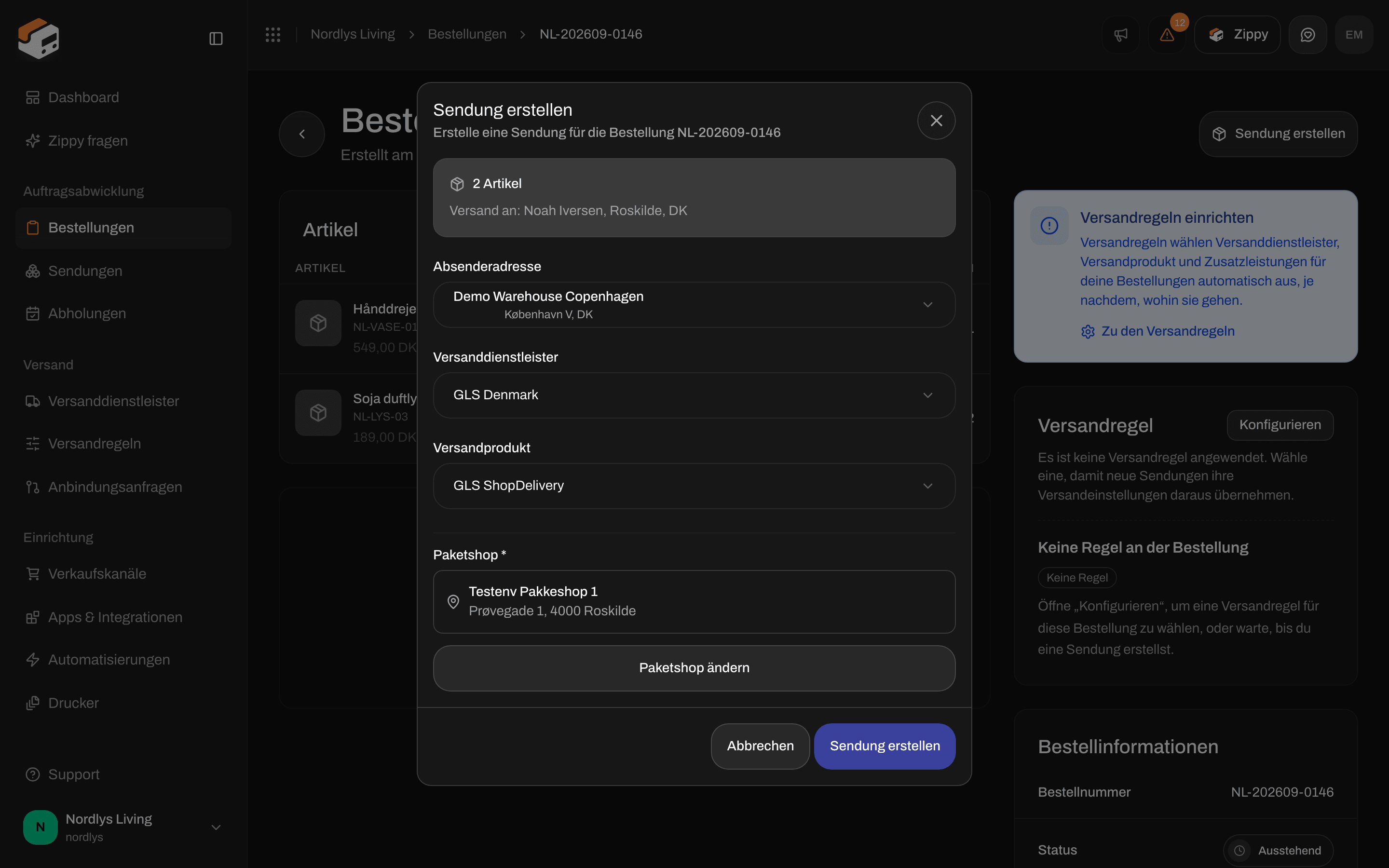1389x868 pixels.
Task: Open Abholungen in the sidebar
Action: click(123, 313)
